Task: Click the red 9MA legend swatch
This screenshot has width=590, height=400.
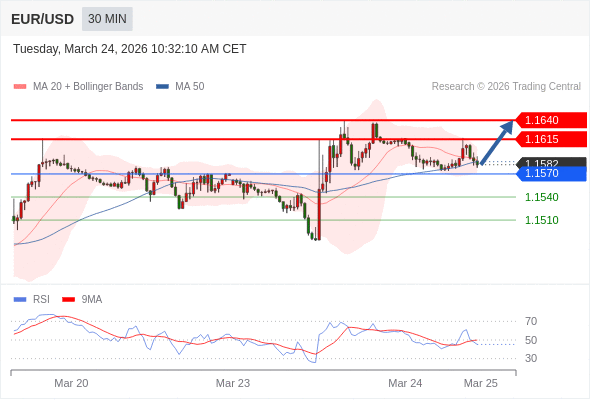Action: 68,300
